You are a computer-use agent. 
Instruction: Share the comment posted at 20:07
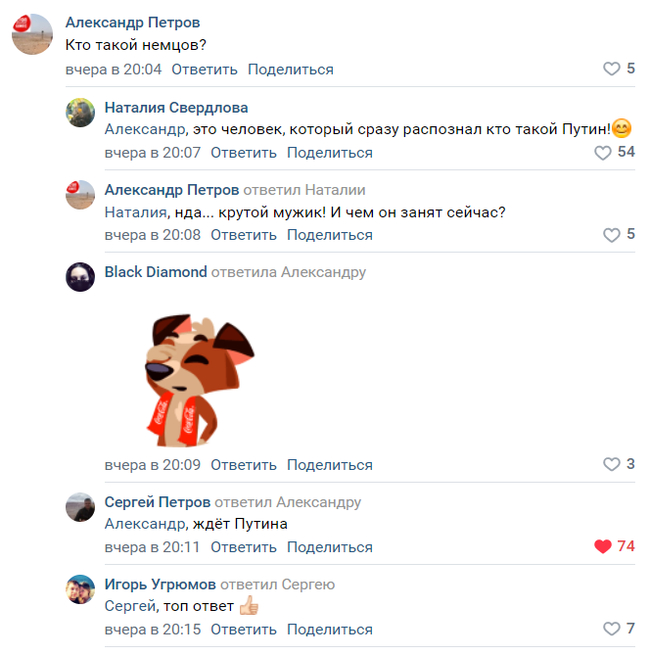coord(330,153)
